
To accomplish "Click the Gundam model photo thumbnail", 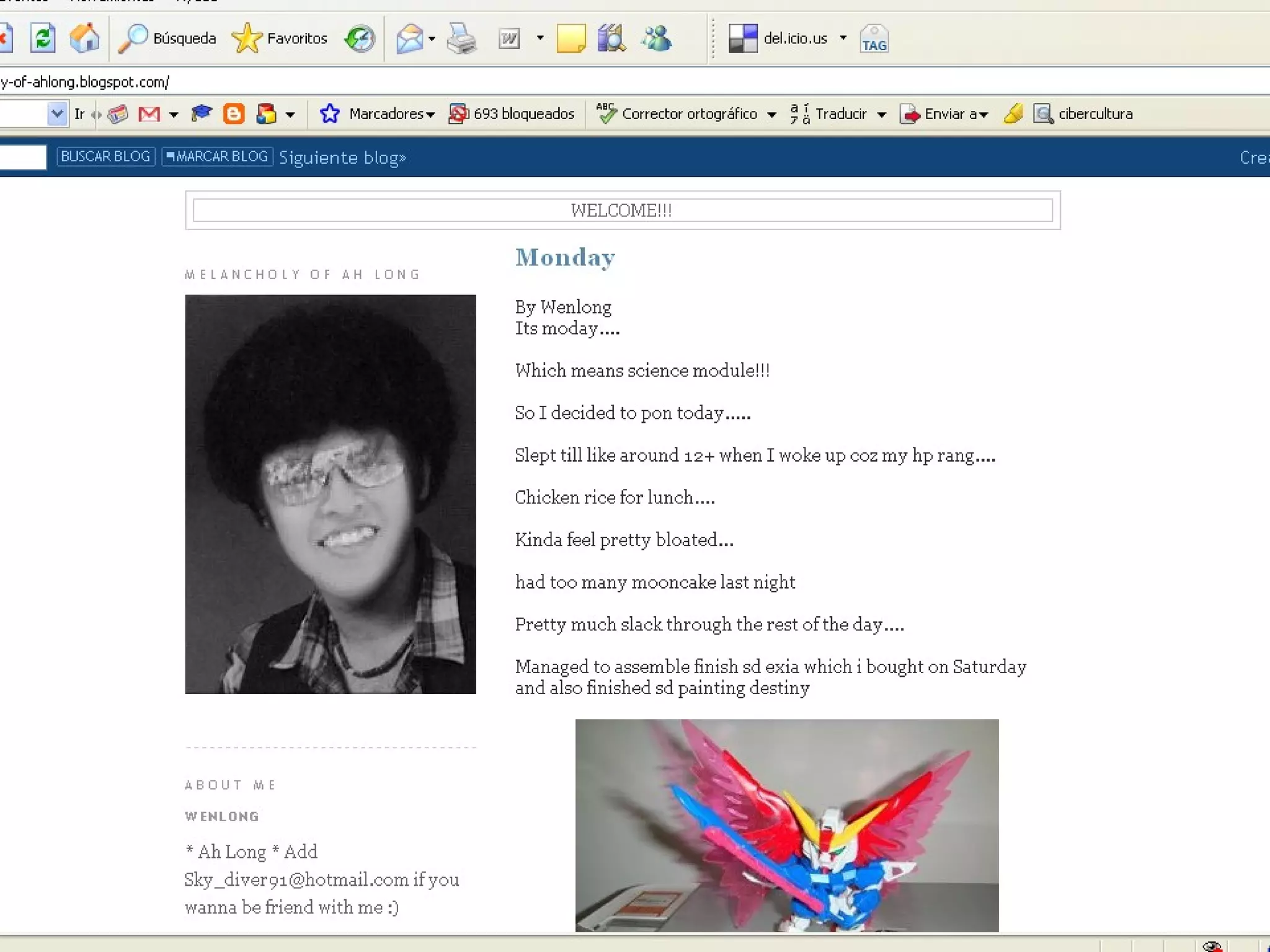I will click(786, 824).
